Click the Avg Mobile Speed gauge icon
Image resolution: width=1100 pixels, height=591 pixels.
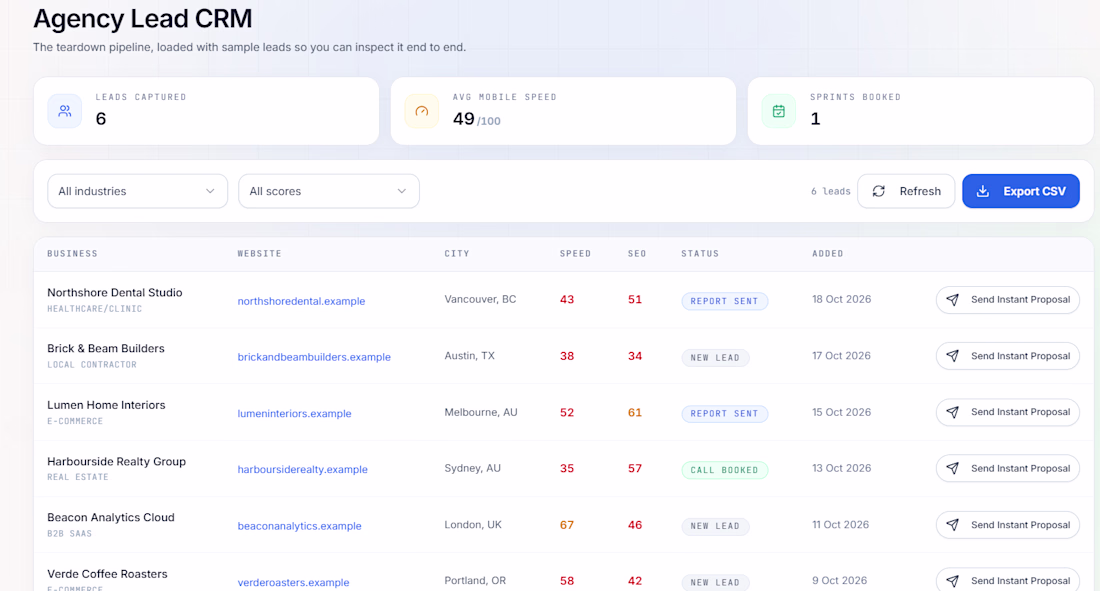click(x=422, y=111)
